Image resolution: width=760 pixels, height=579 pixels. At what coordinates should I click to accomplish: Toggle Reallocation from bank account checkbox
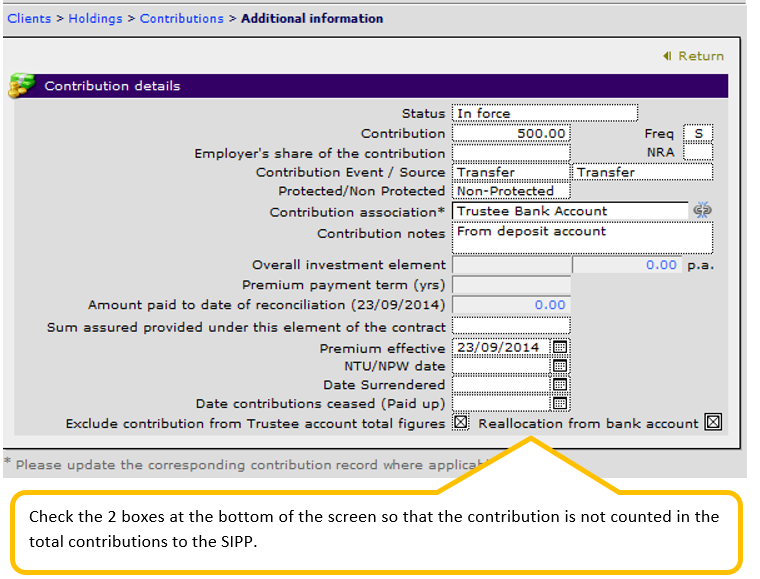click(713, 423)
